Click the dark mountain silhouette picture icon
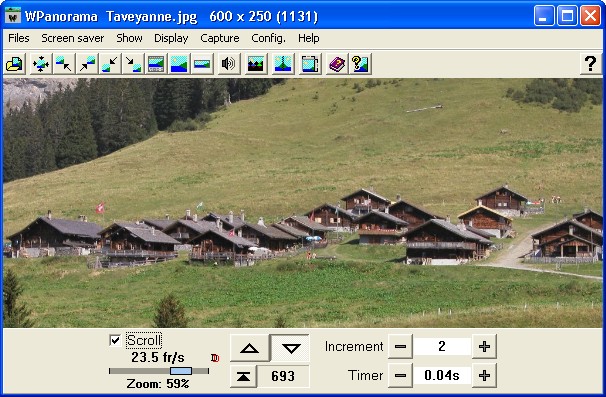606x397 pixels. 255,64
